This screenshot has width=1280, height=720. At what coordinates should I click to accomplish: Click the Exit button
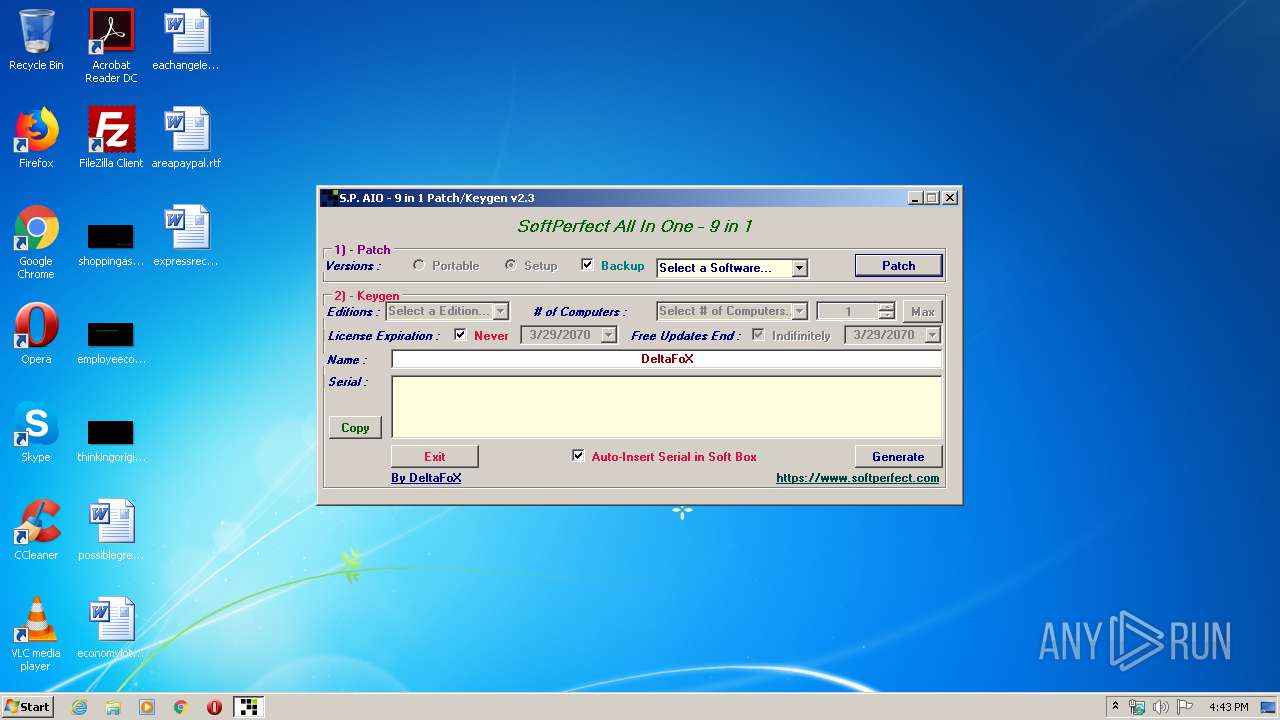point(434,456)
